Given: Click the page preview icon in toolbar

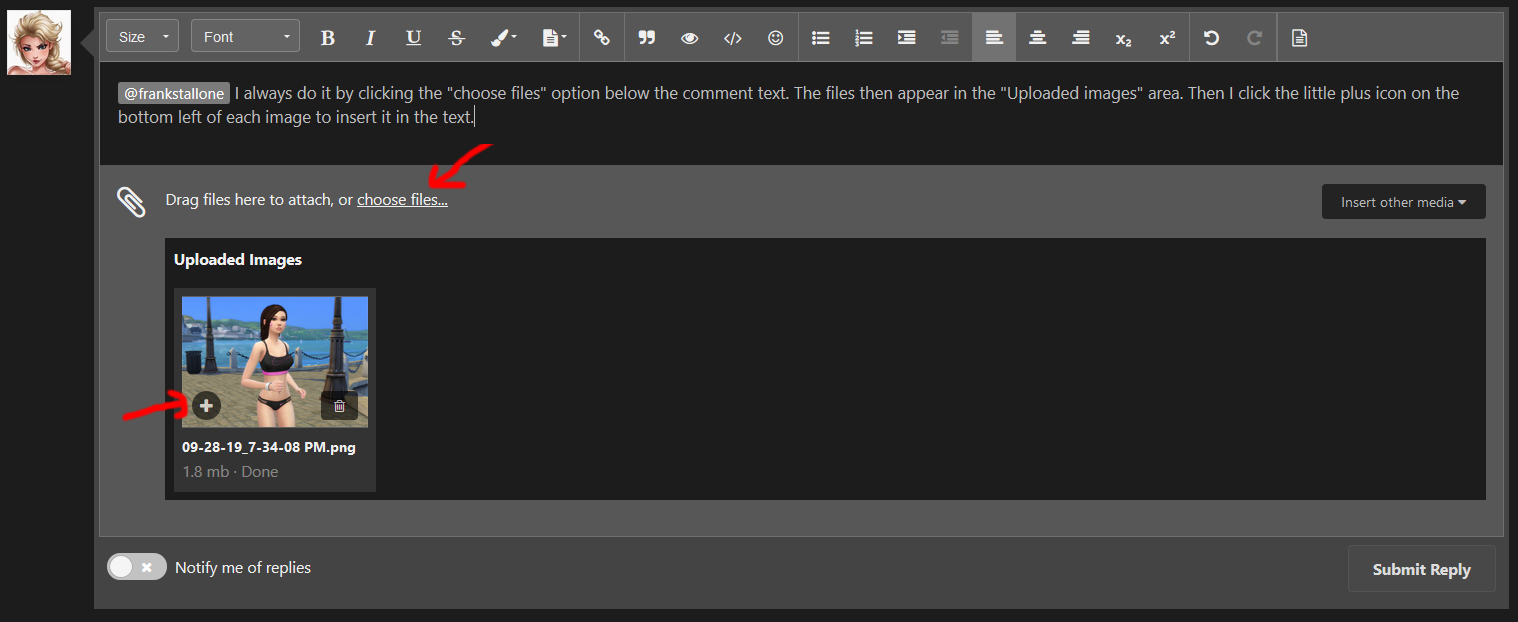Looking at the screenshot, I should [1299, 38].
